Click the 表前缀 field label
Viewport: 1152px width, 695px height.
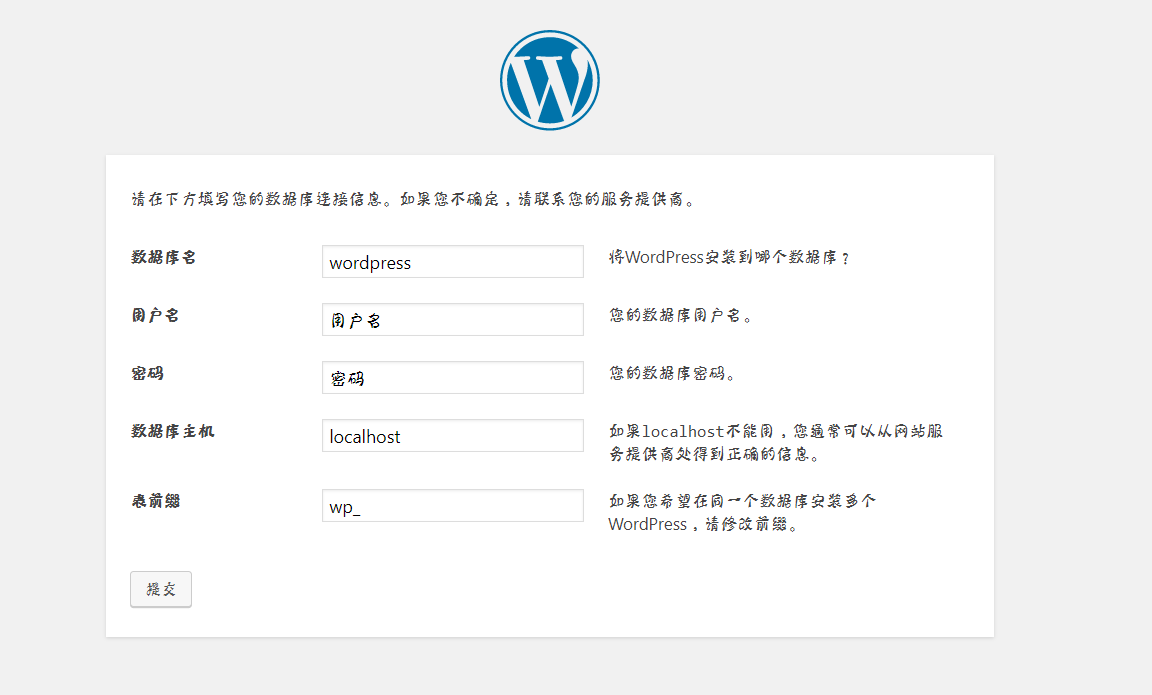(x=155, y=501)
